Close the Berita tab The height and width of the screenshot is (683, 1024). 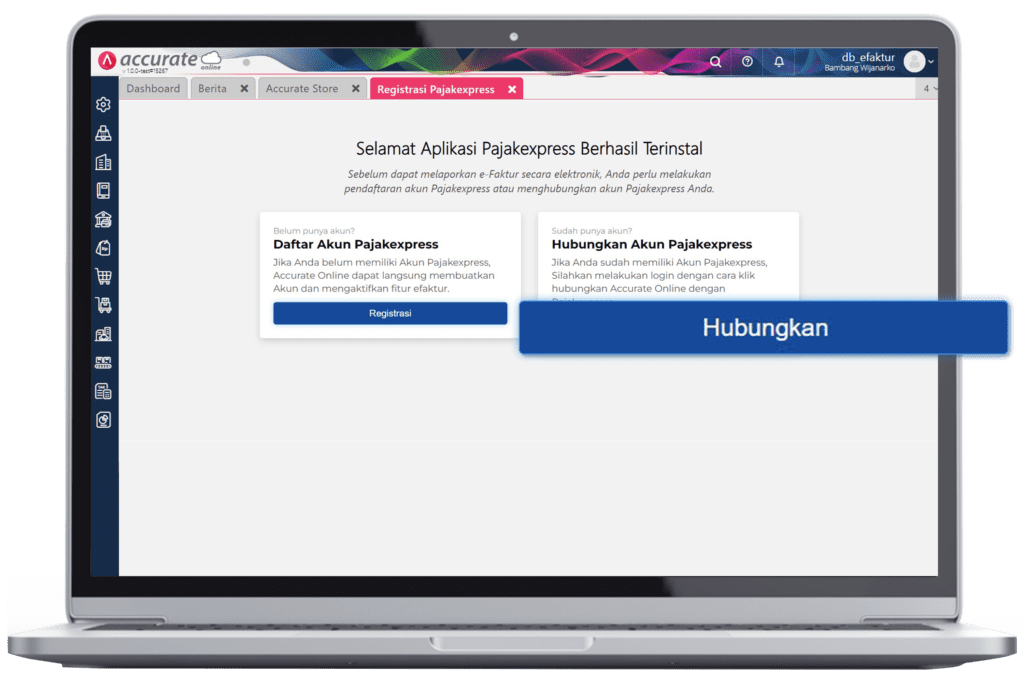tap(244, 88)
